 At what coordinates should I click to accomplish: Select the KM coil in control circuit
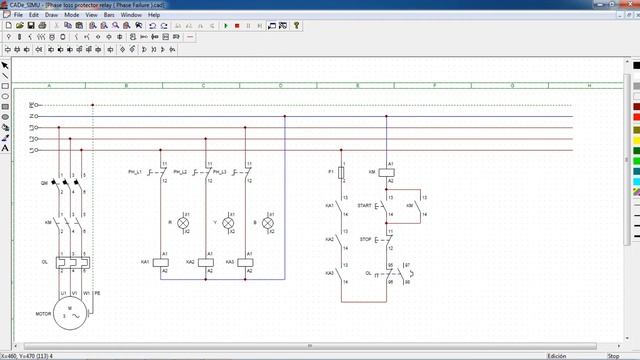(x=386, y=172)
